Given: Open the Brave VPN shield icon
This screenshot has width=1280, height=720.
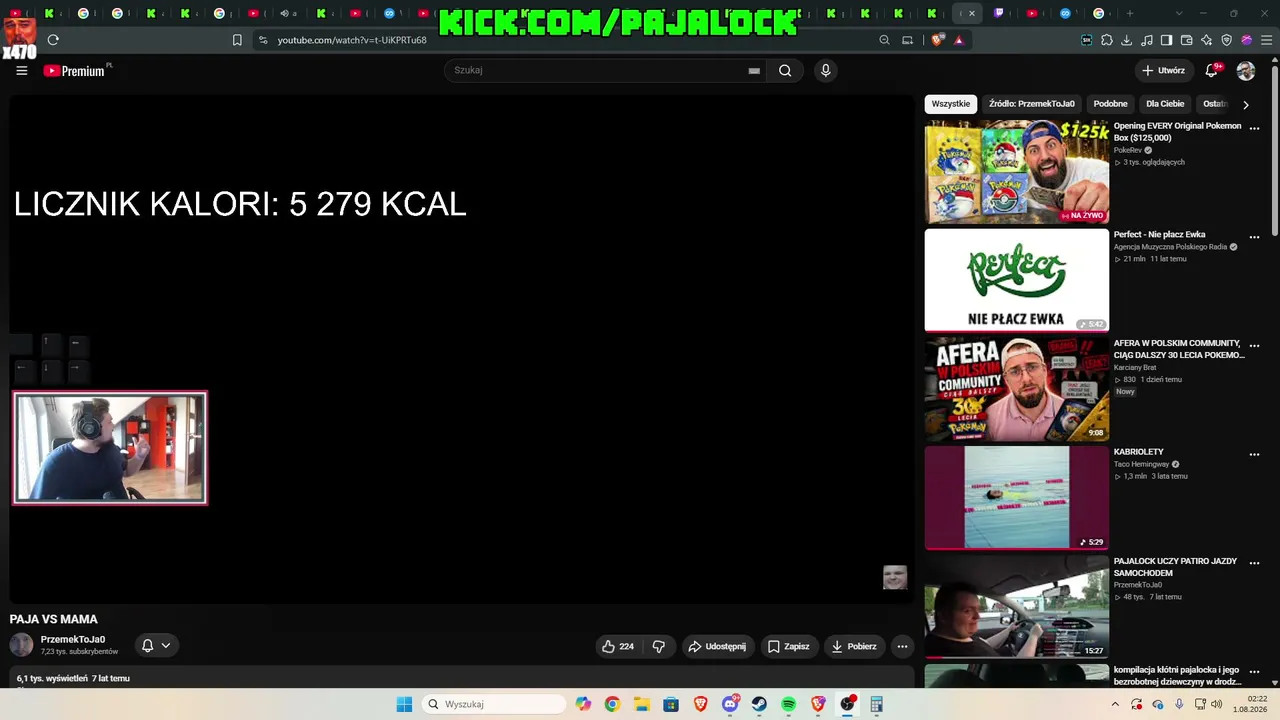Looking at the screenshot, I should point(1227,40).
